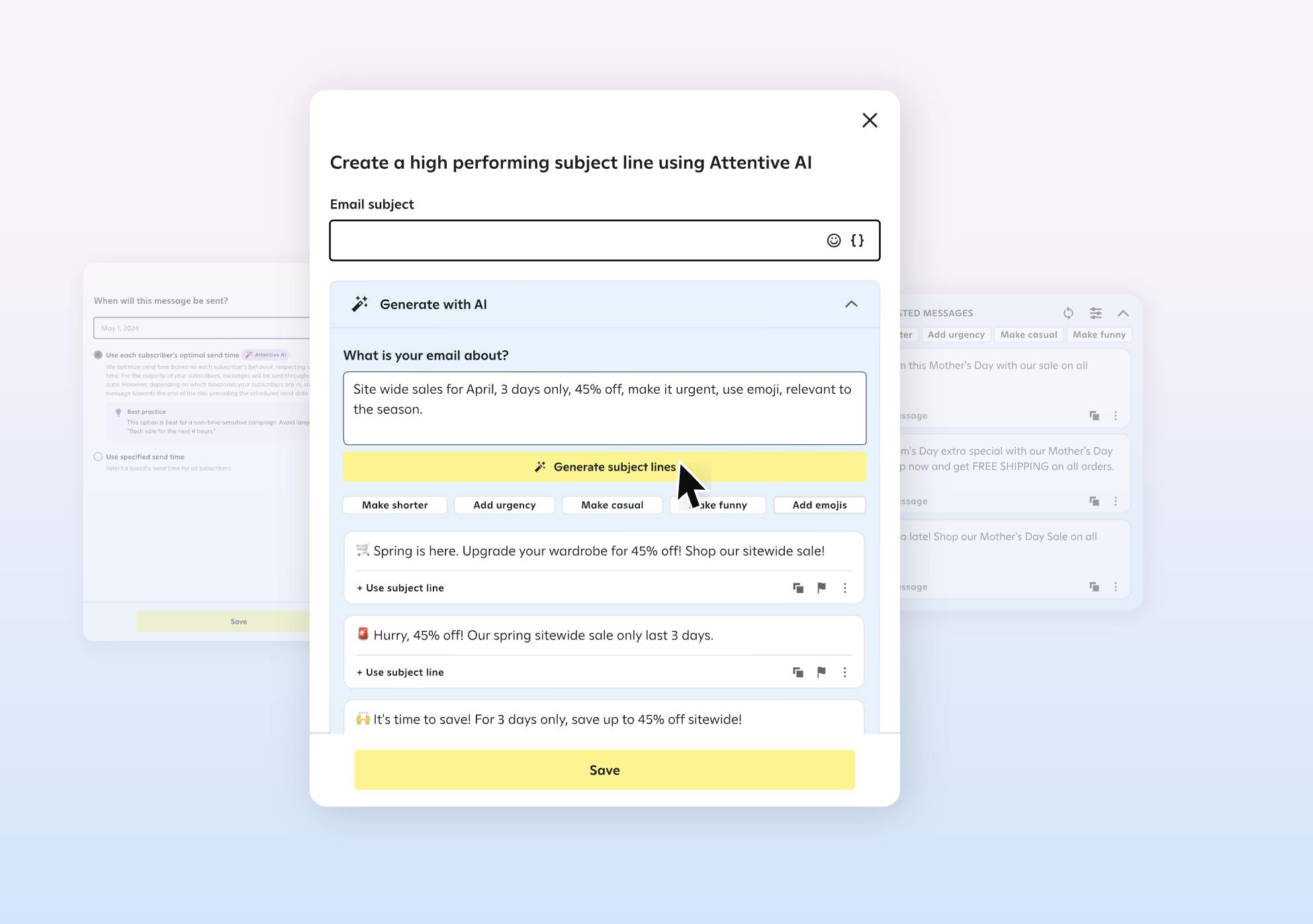Image resolution: width=1313 pixels, height=924 pixels.
Task: Open more options for Hurry 45% off line
Action: tap(844, 672)
